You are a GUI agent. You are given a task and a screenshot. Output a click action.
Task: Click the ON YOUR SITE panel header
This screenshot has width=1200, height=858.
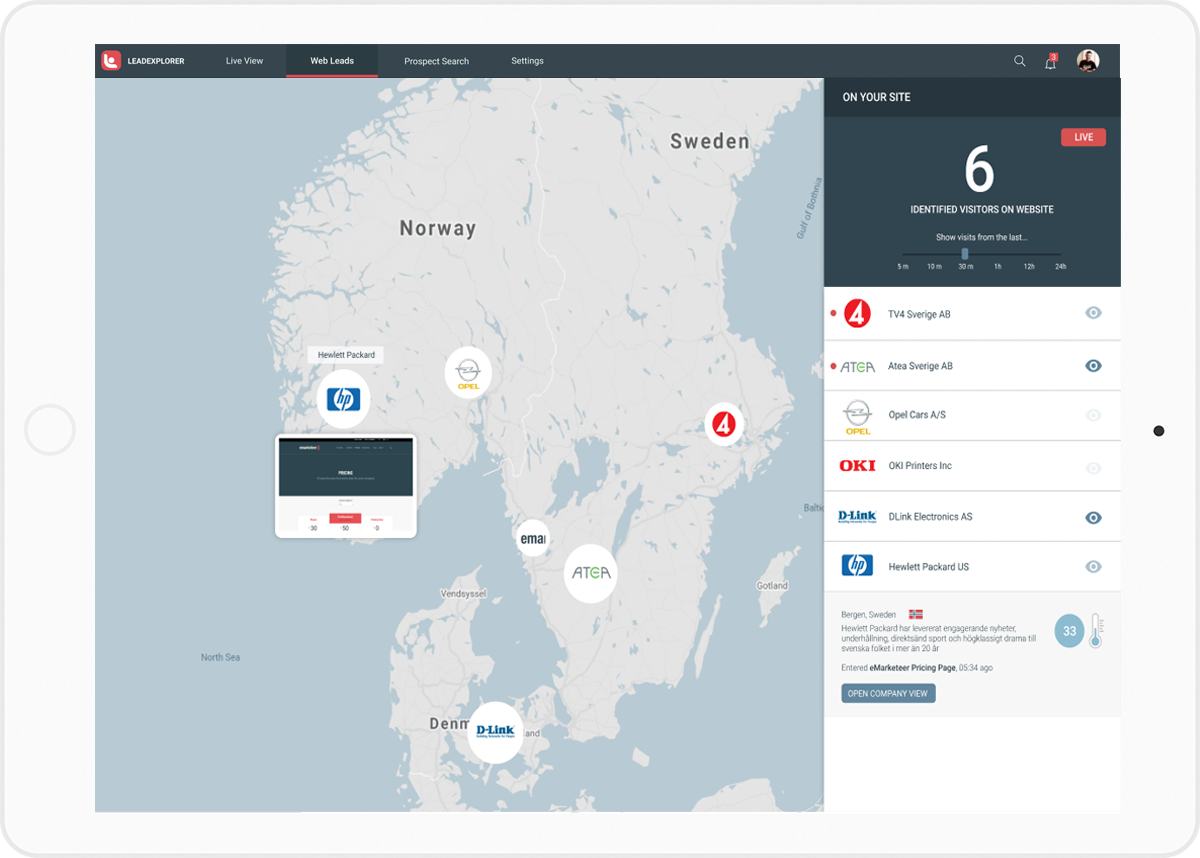[x=972, y=97]
